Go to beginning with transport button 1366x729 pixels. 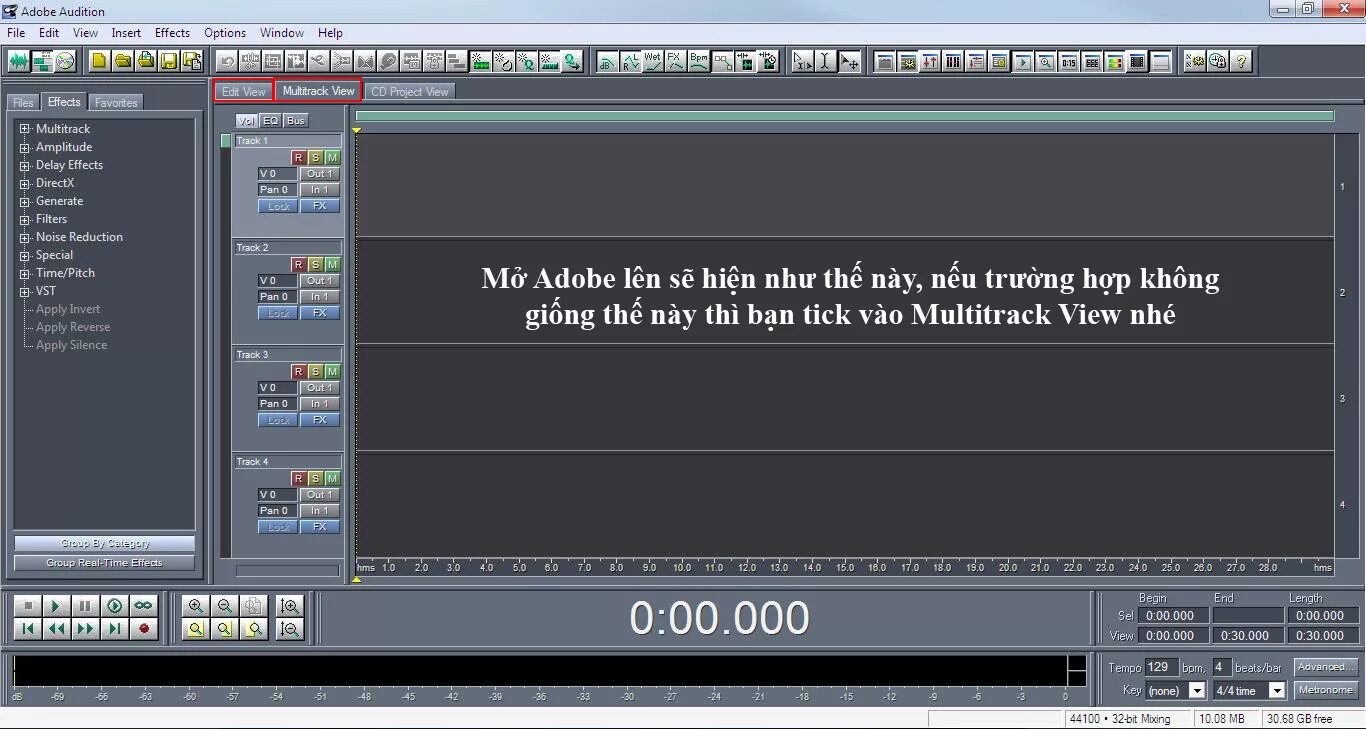(28, 629)
